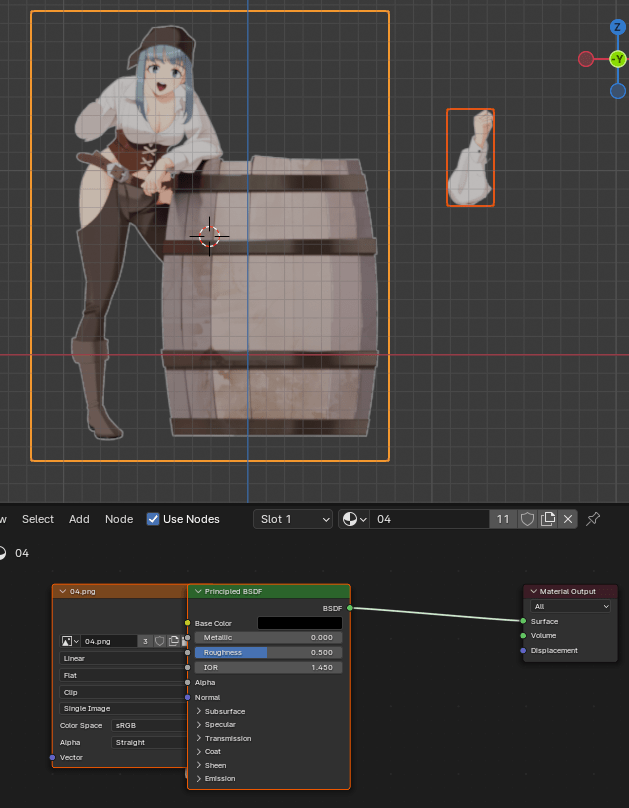Click the material user count button 11

[503, 519]
